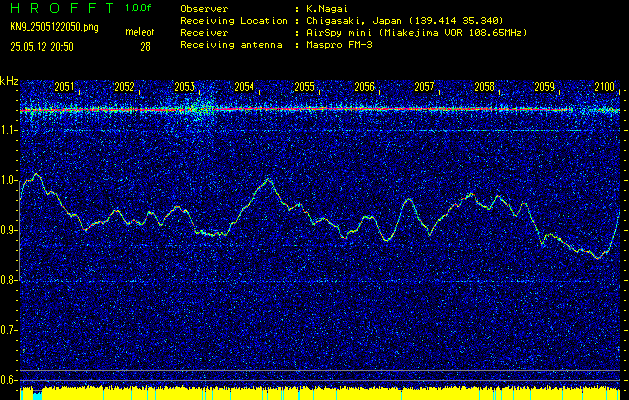Click the 2056 time marker
This screenshot has width=629, height=400.
pos(365,87)
